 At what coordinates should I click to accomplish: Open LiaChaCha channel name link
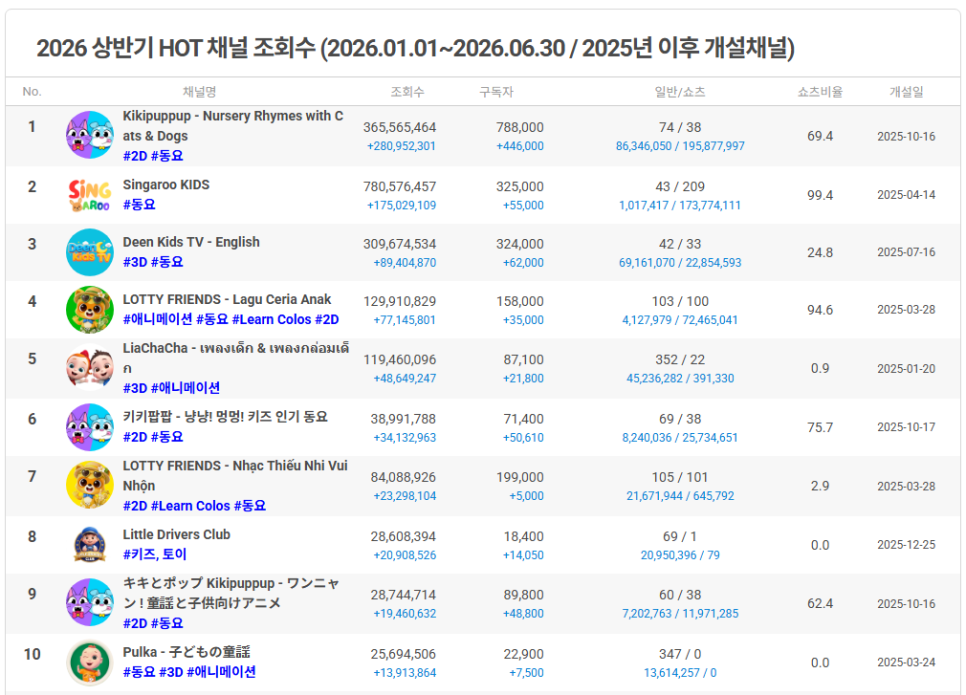point(236,358)
